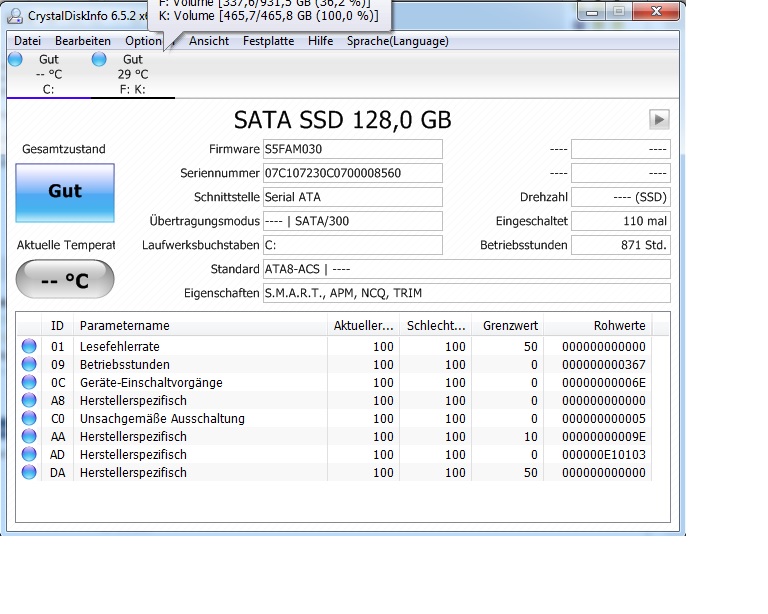Click the SATA SSD 128,0 GB title
This screenshot has width=768, height=614.
click(x=342, y=120)
